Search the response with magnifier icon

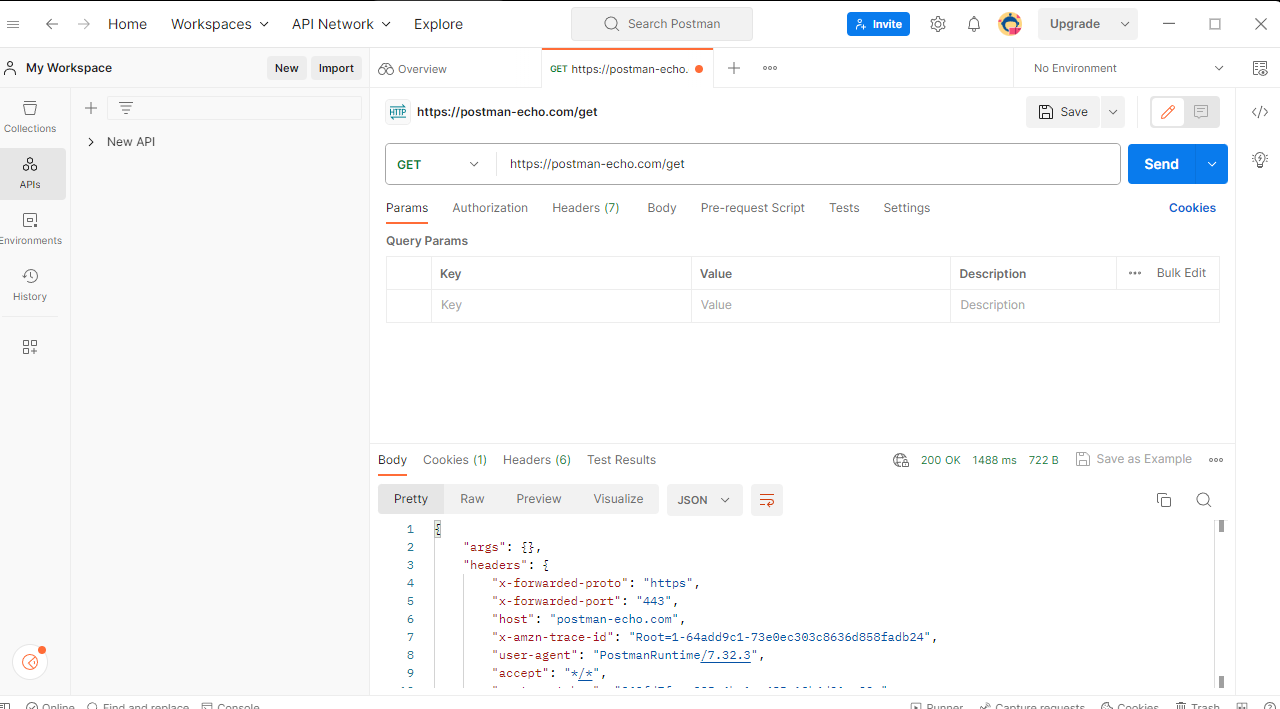pyautogui.click(x=1204, y=500)
